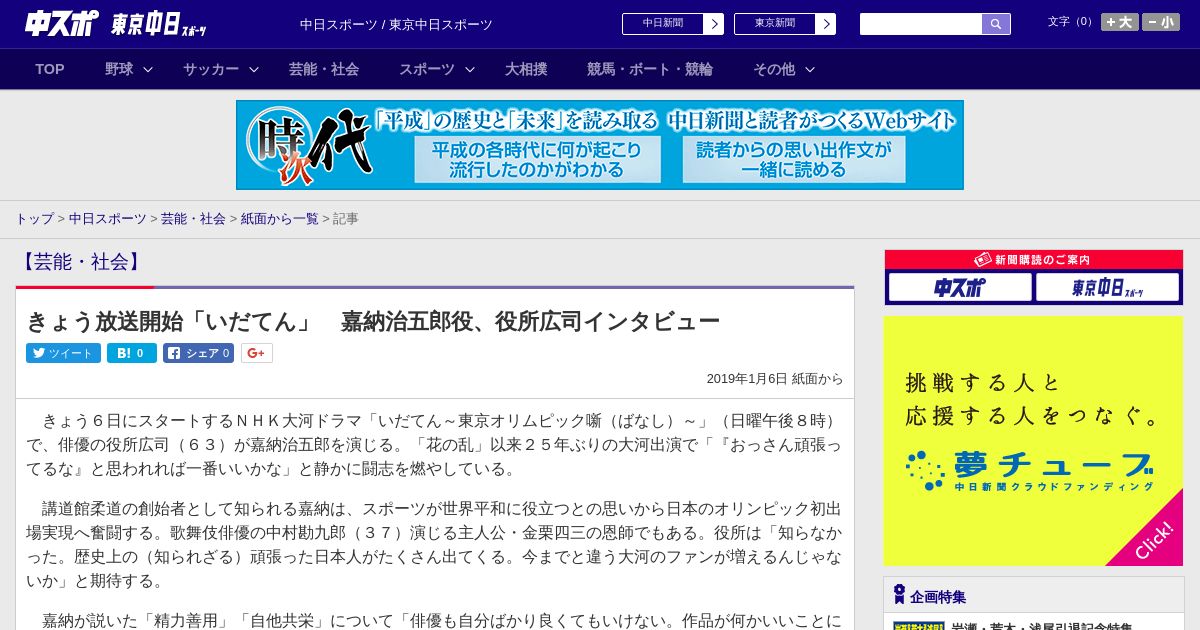The width and height of the screenshot is (1200, 630).
Task: Click 芸能・社会 breadcrumb link
Action: click(x=193, y=218)
